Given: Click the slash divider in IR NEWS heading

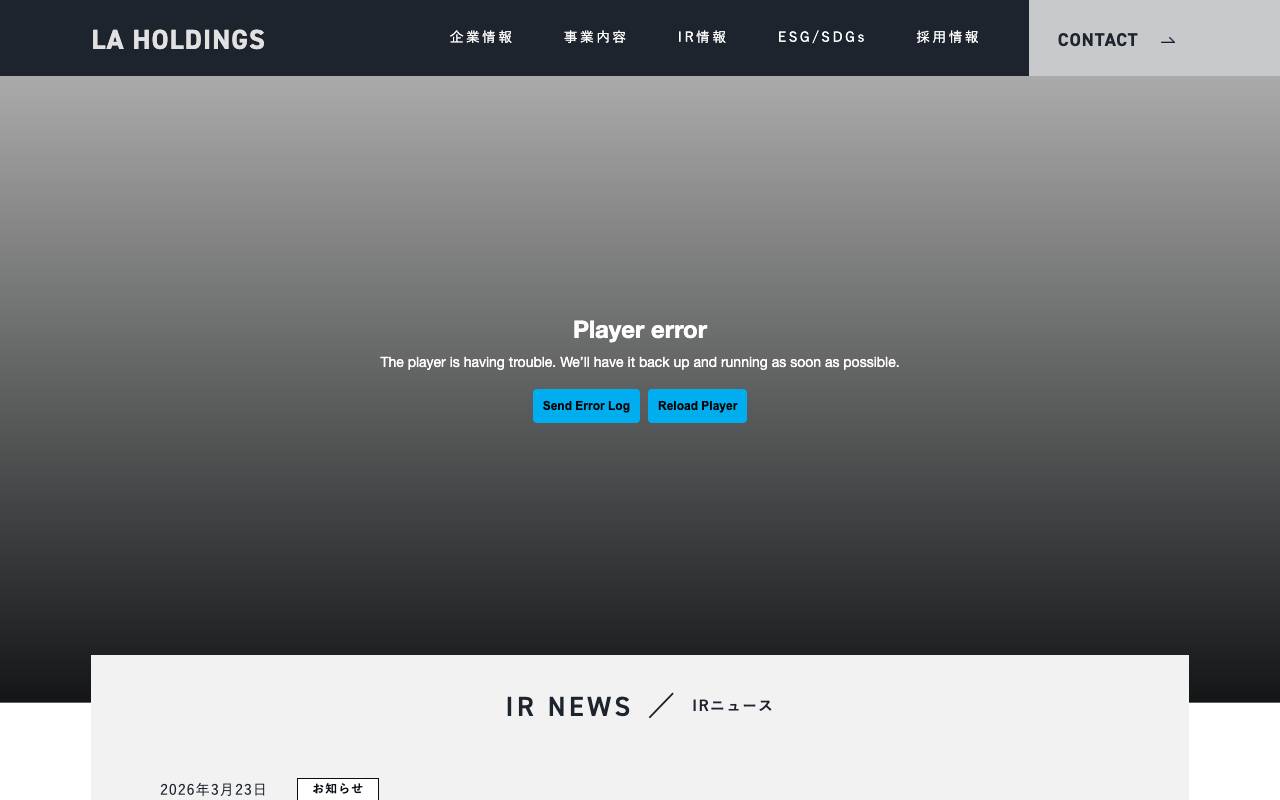Looking at the screenshot, I should tap(661, 706).
